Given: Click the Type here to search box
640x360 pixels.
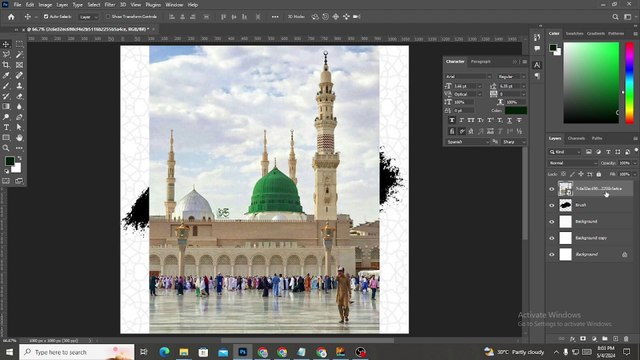Looking at the screenshot, I should click(x=77, y=352).
